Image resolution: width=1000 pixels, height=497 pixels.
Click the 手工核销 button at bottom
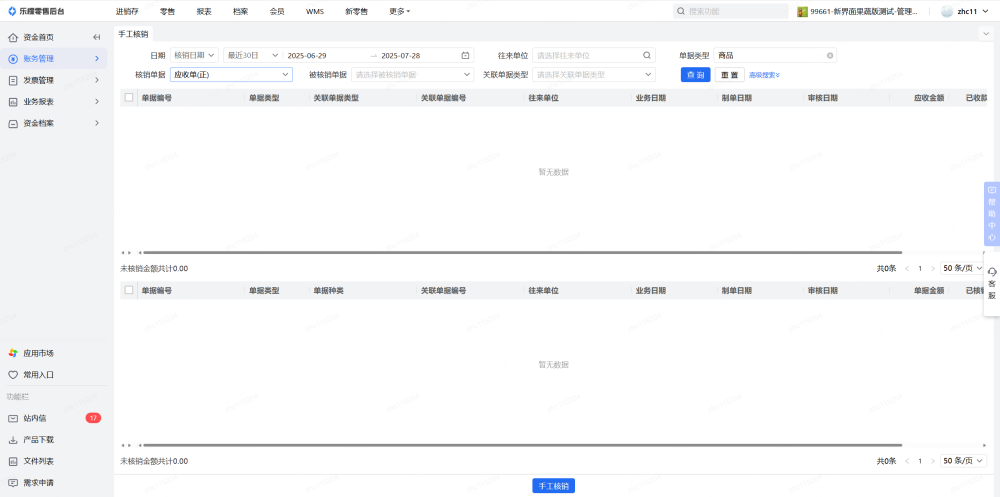pyautogui.click(x=553, y=486)
